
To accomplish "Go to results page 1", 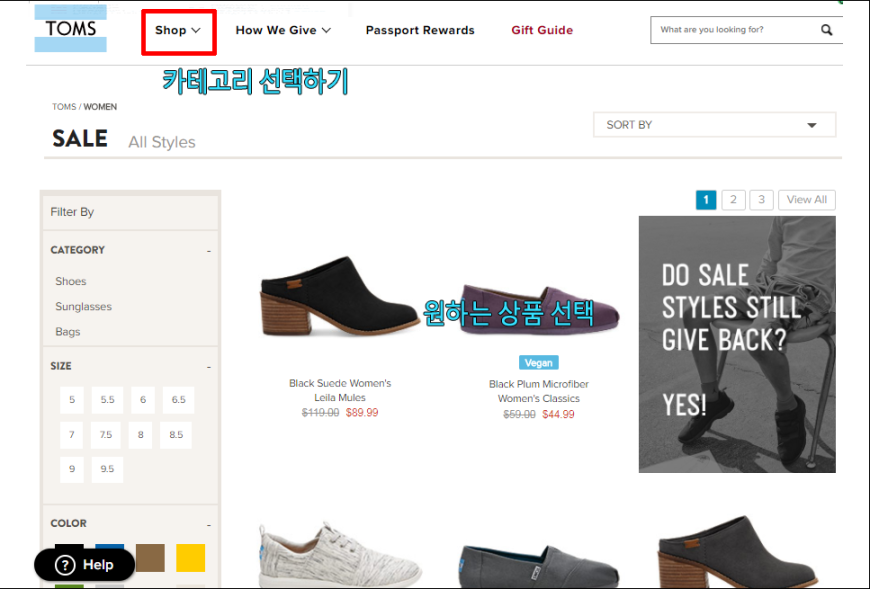I will [706, 200].
